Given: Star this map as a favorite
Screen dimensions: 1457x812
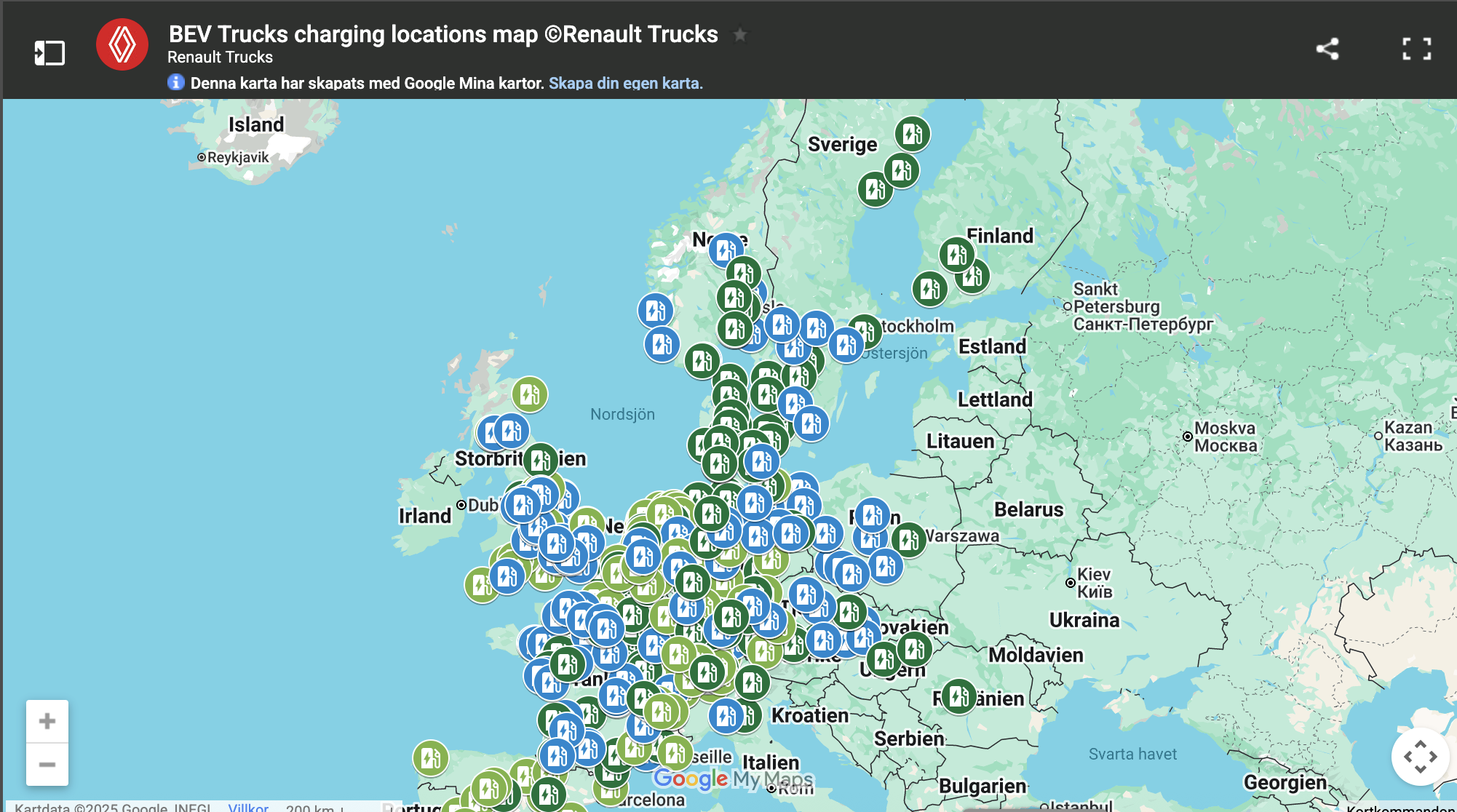Looking at the screenshot, I should tap(739, 34).
